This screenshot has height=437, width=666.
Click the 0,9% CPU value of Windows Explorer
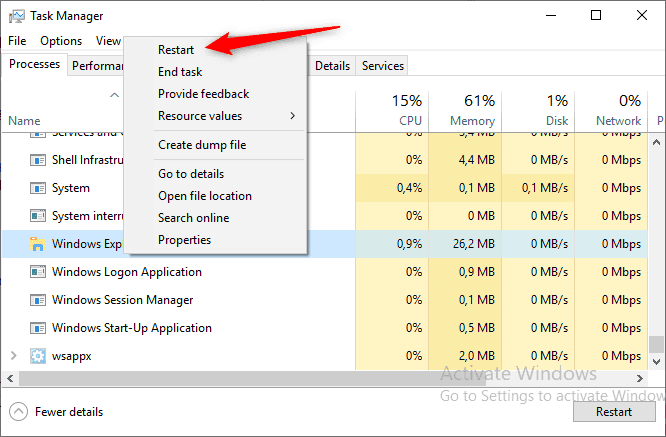[409, 244]
